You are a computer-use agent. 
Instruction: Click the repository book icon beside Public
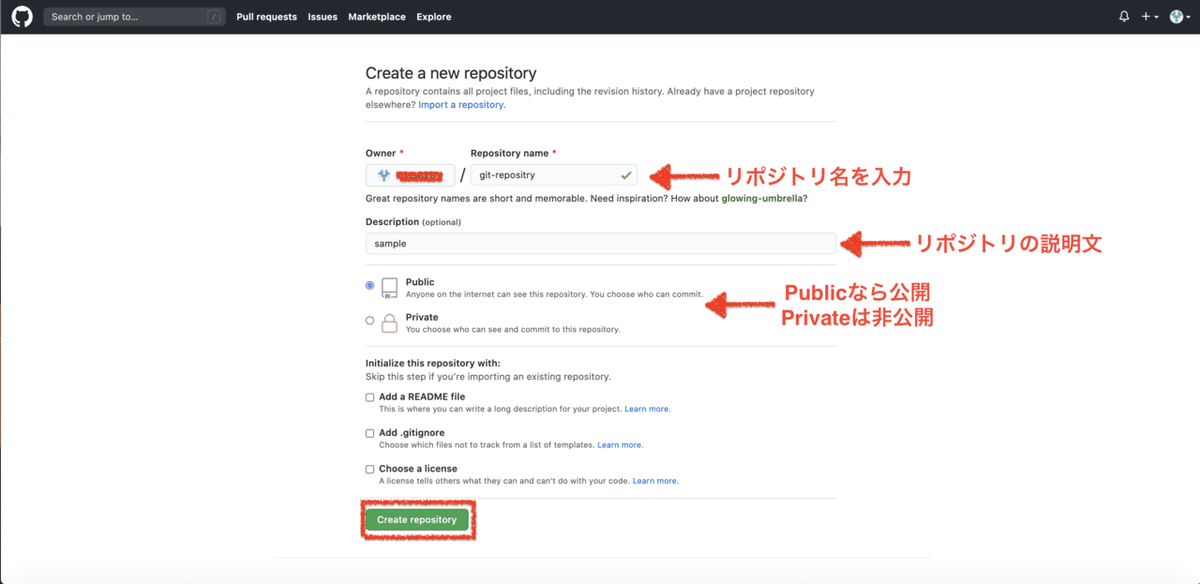pos(390,288)
